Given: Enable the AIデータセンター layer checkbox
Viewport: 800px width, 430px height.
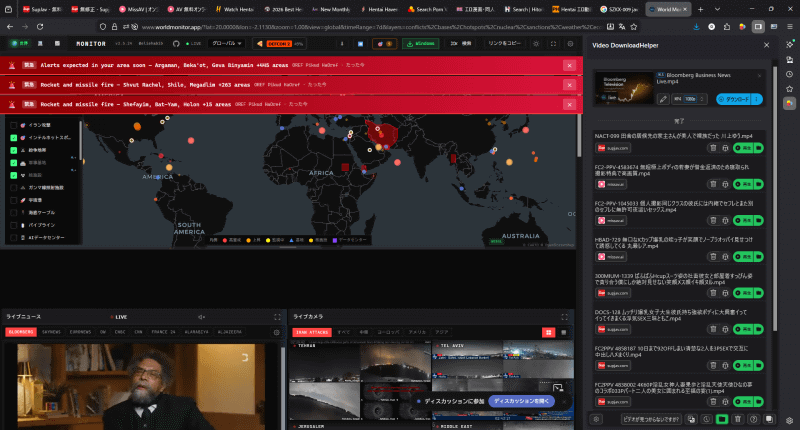Looking at the screenshot, I should coord(14,238).
